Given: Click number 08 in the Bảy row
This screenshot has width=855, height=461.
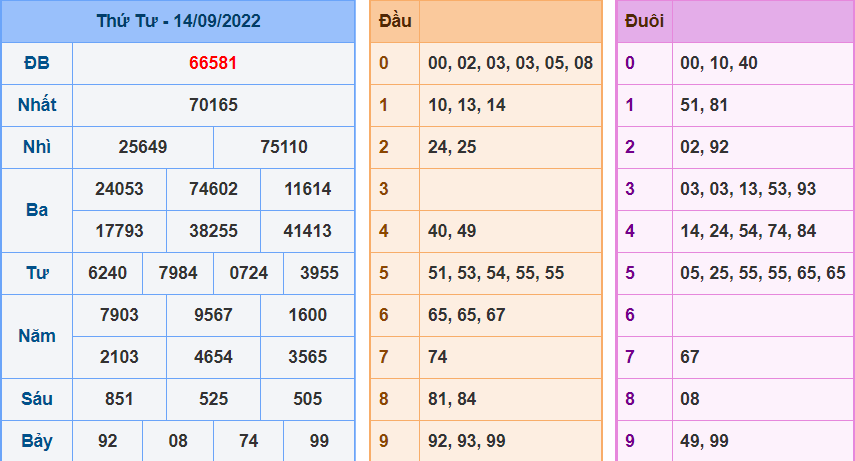Looking at the screenshot, I should tap(178, 441).
